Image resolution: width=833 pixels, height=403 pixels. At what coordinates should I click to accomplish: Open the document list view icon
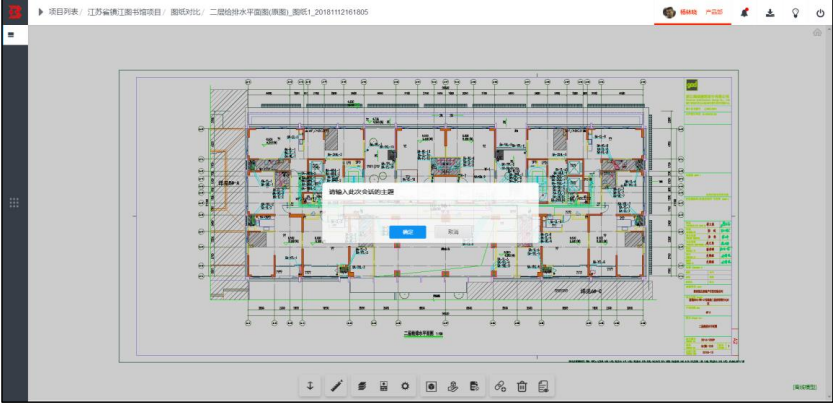point(543,387)
